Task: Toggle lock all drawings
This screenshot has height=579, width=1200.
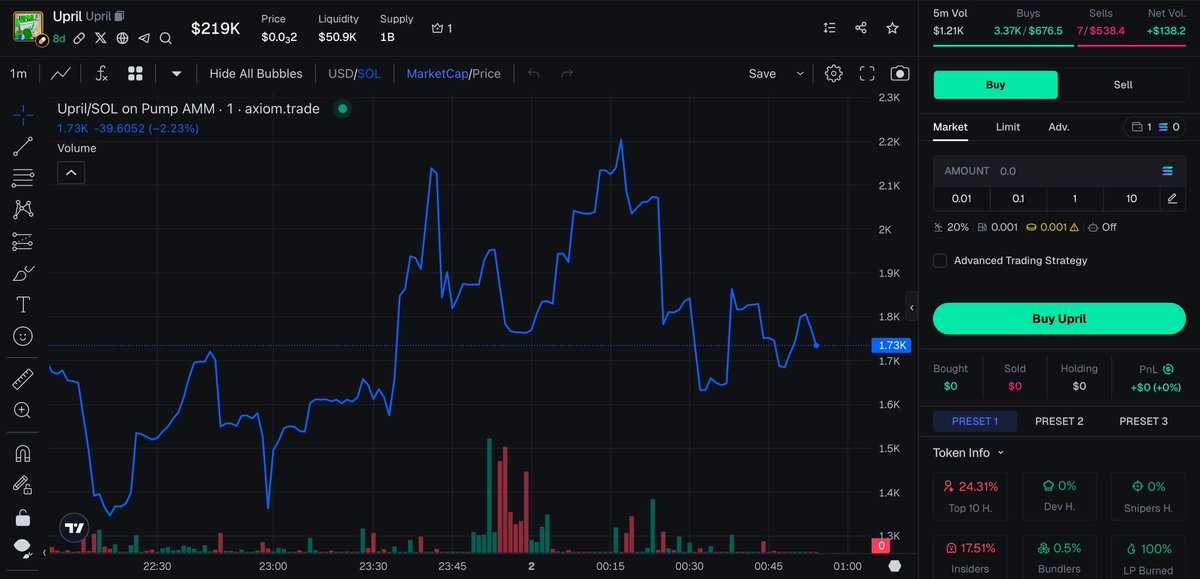Action: point(23,517)
